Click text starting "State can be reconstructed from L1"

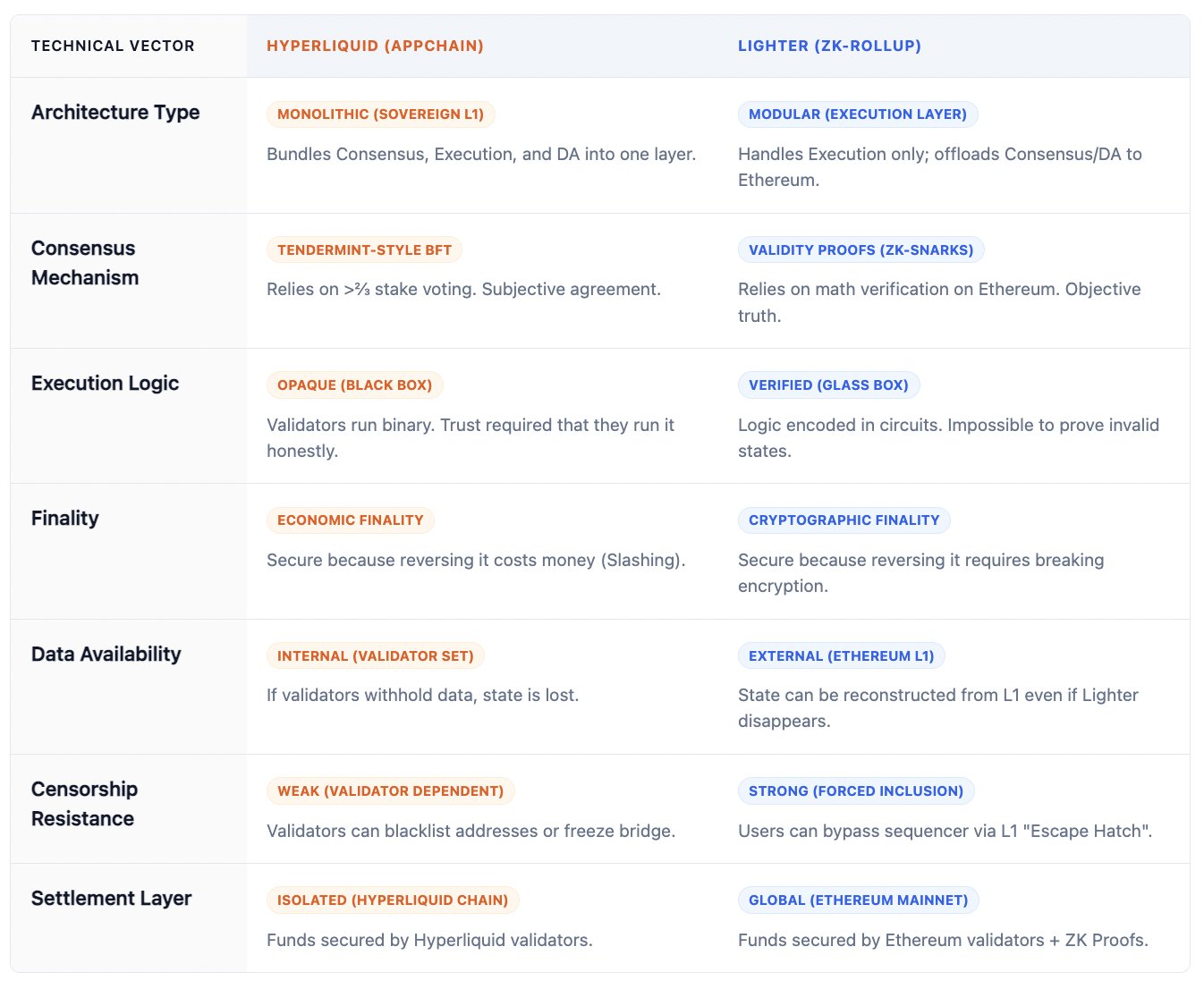coord(938,708)
